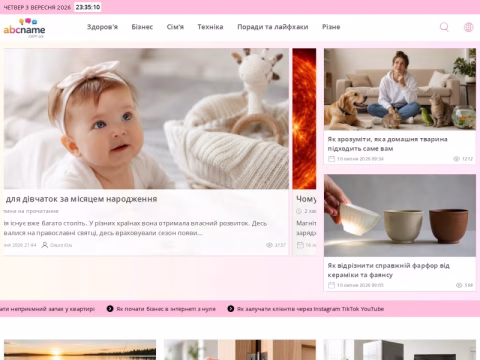Screen dimensions: 480x360
Task: Click calendar icon under the pet article
Action: pyautogui.click(x=331, y=159)
